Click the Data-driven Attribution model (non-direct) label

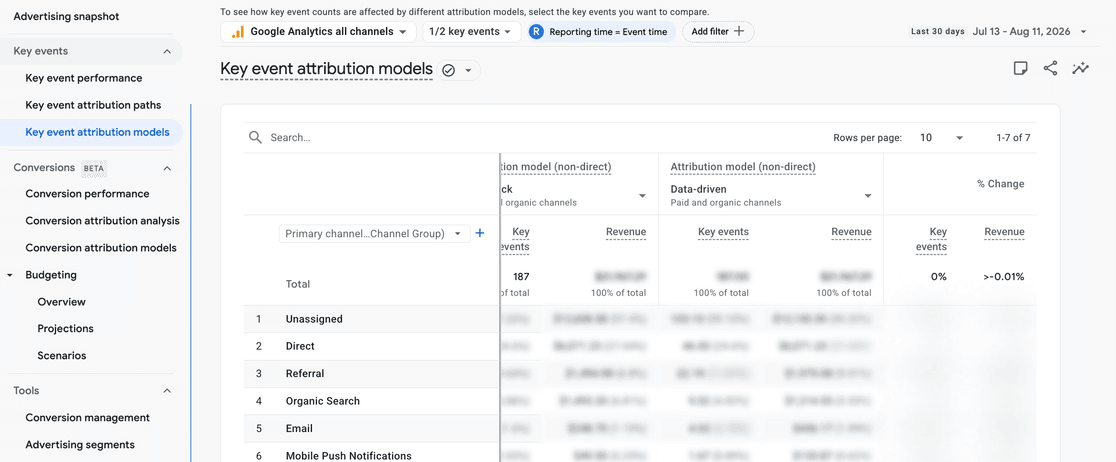click(743, 167)
